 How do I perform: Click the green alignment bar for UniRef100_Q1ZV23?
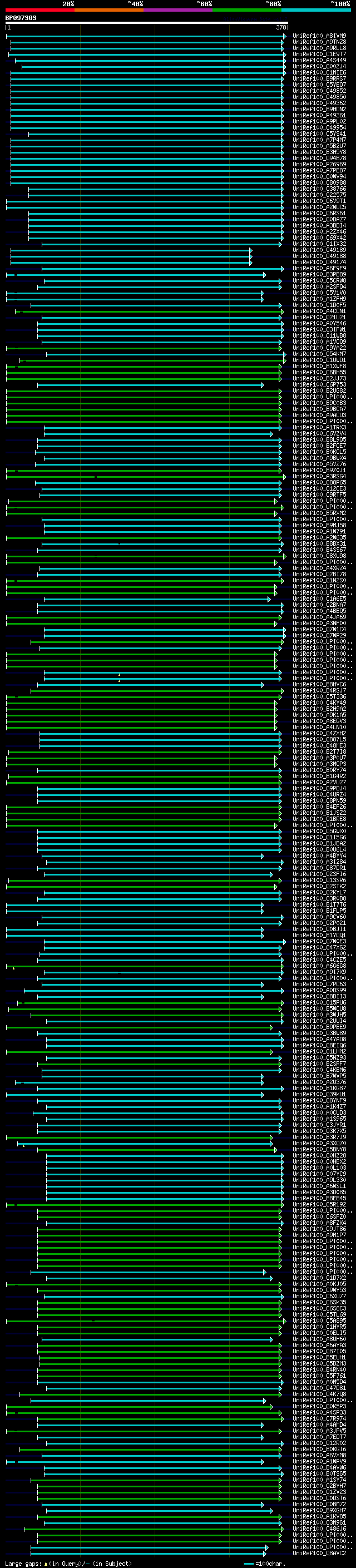coord(160,1492)
